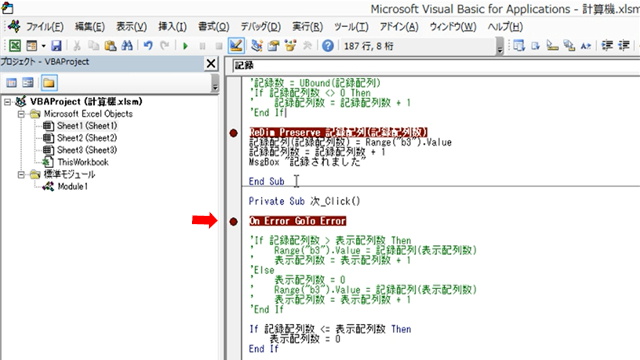640x360 pixels.
Task: Open the Properties Window toolbar icon
Action: click(273, 46)
